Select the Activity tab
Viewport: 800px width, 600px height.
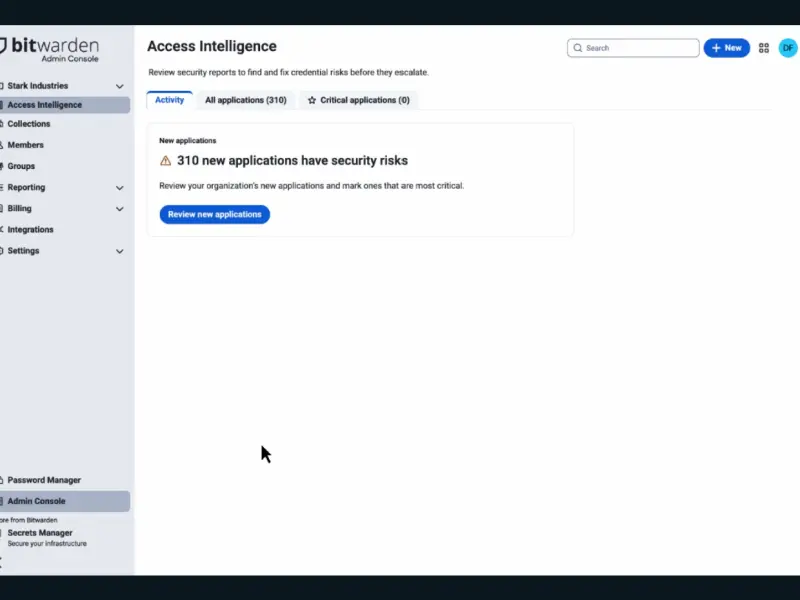(169, 100)
